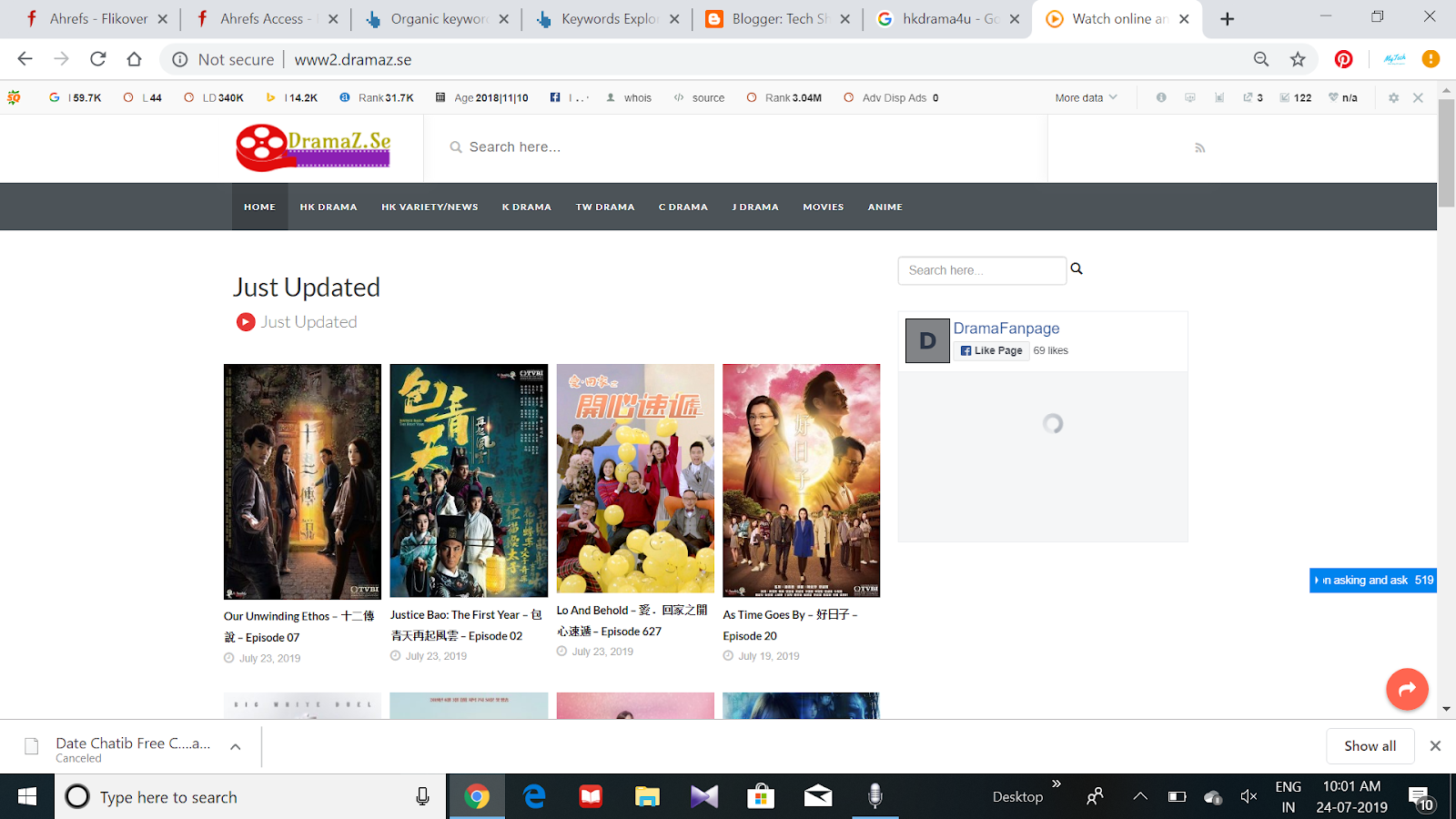Click the Justice Bao poster thumbnail
The image size is (1456, 819).
pos(469,481)
